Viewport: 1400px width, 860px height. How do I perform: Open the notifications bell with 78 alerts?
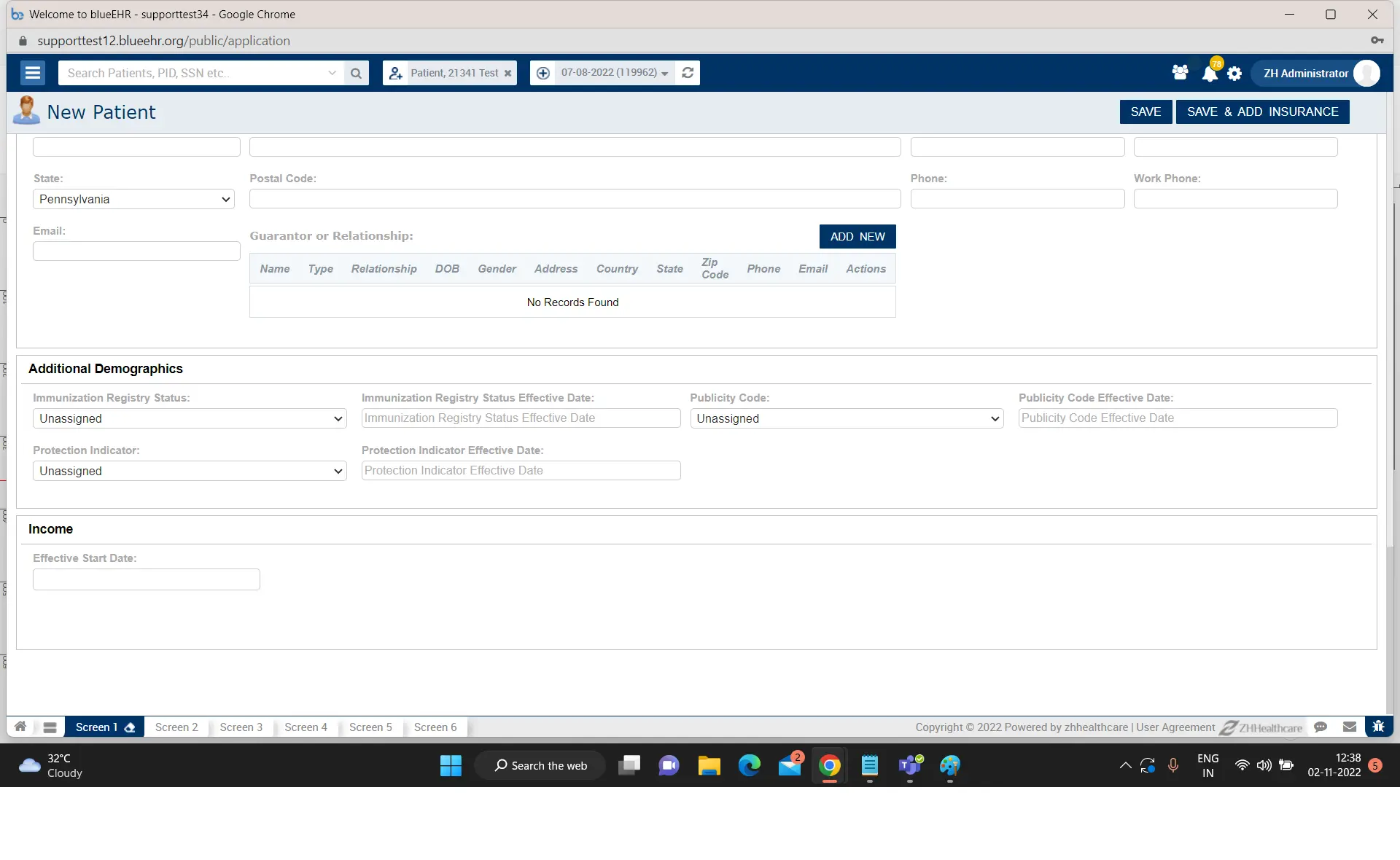1210,73
